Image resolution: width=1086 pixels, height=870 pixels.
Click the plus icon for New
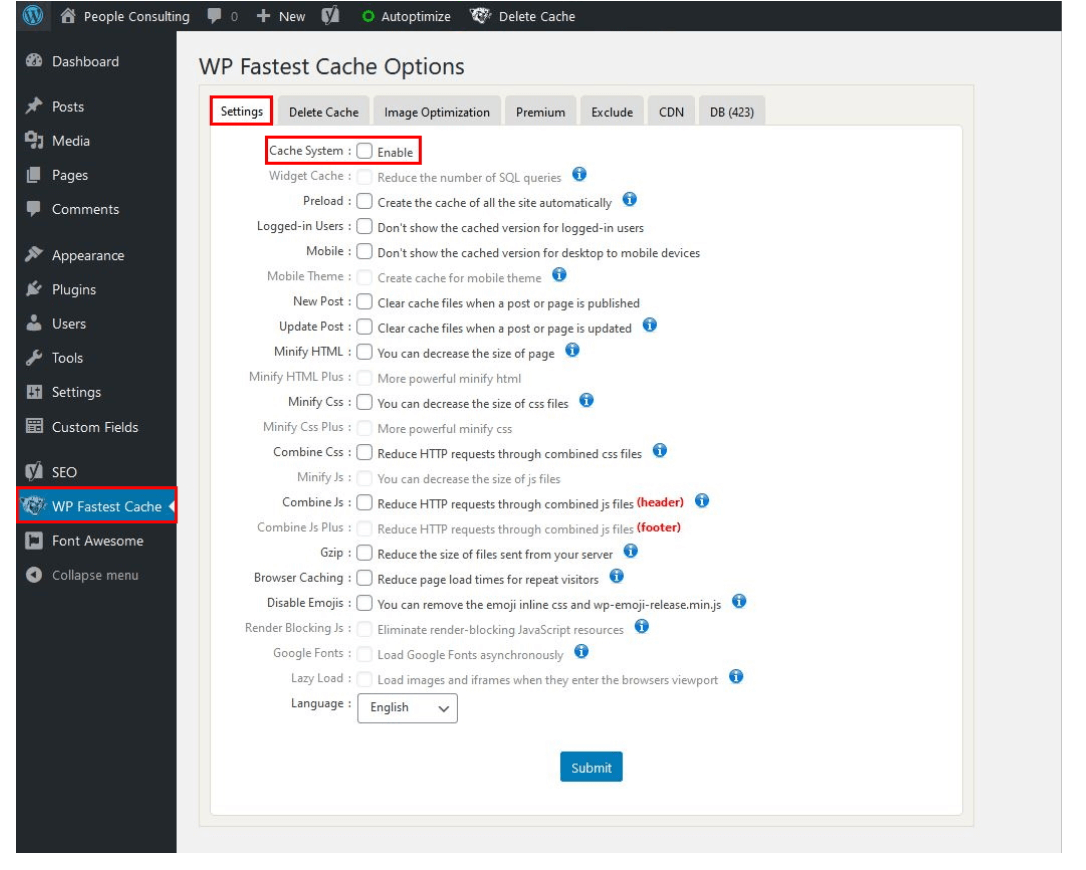[x=263, y=15]
